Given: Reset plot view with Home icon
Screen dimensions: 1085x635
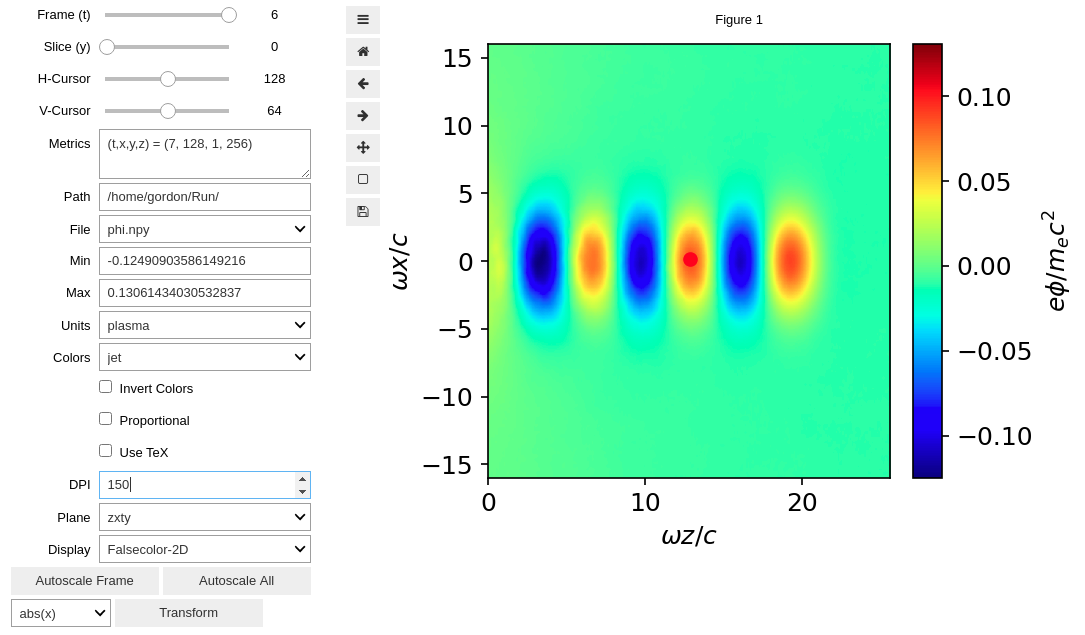Looking at the screenshot, I should click(363, 51).
